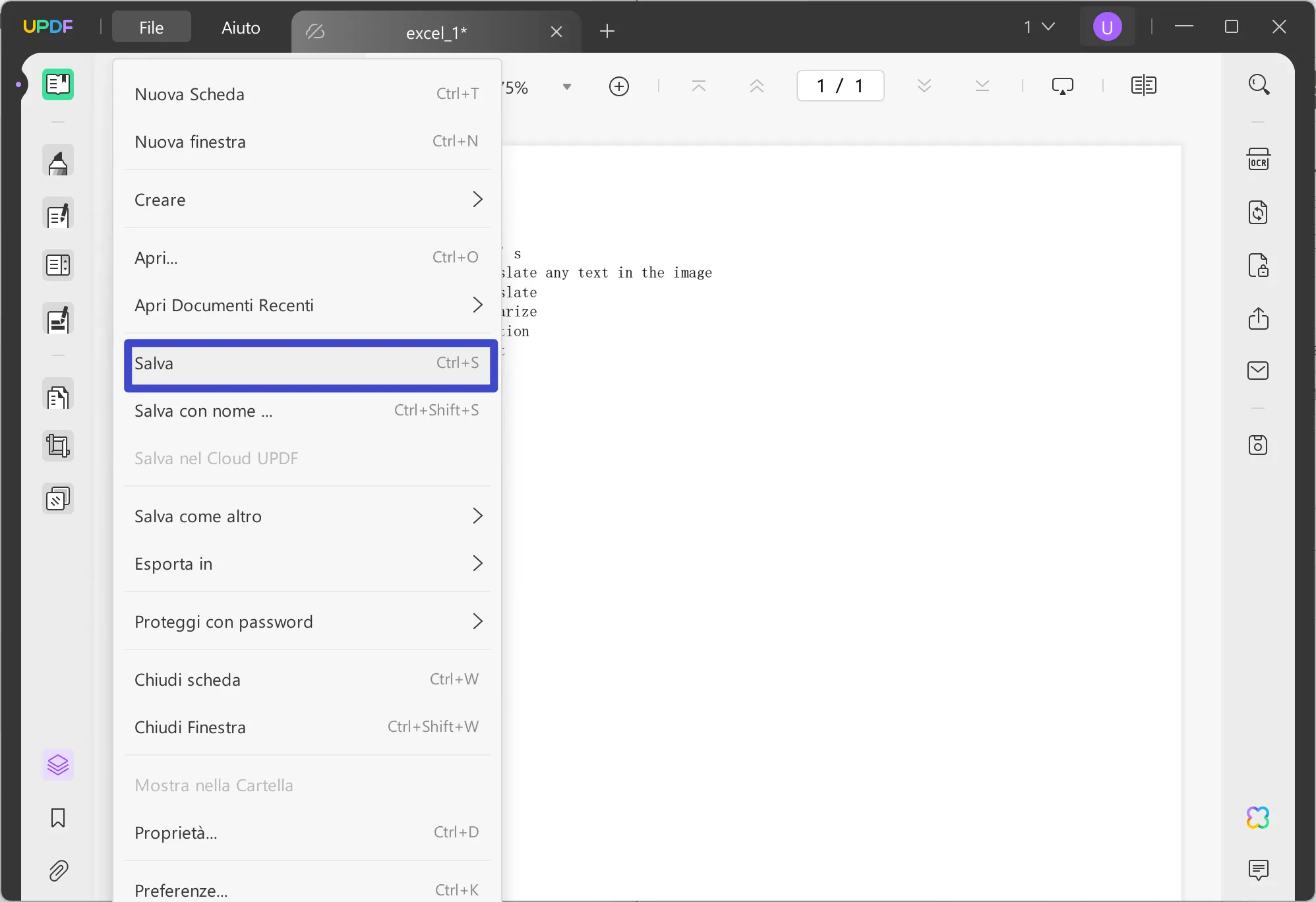The width and height of the screenshot is (1316, 902).
Task: Select Salva menu item
Action: coord(307,363)
